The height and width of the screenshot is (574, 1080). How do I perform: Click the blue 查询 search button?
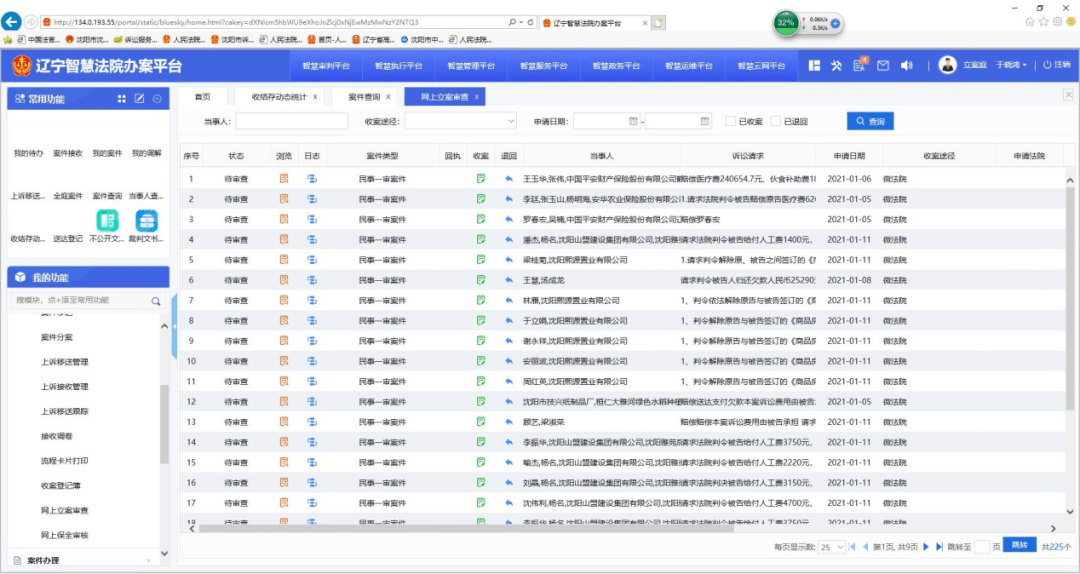click(869, 121)
